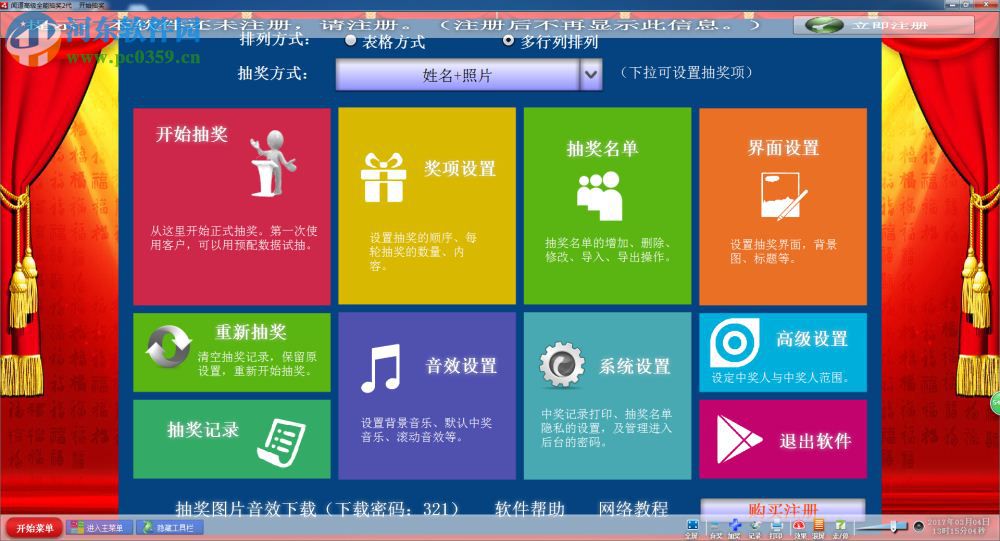Image resolution: width=1000 pixels, height=541 pixels.
Task: Open the 软件帮助 link
Action: coord(530,508)
